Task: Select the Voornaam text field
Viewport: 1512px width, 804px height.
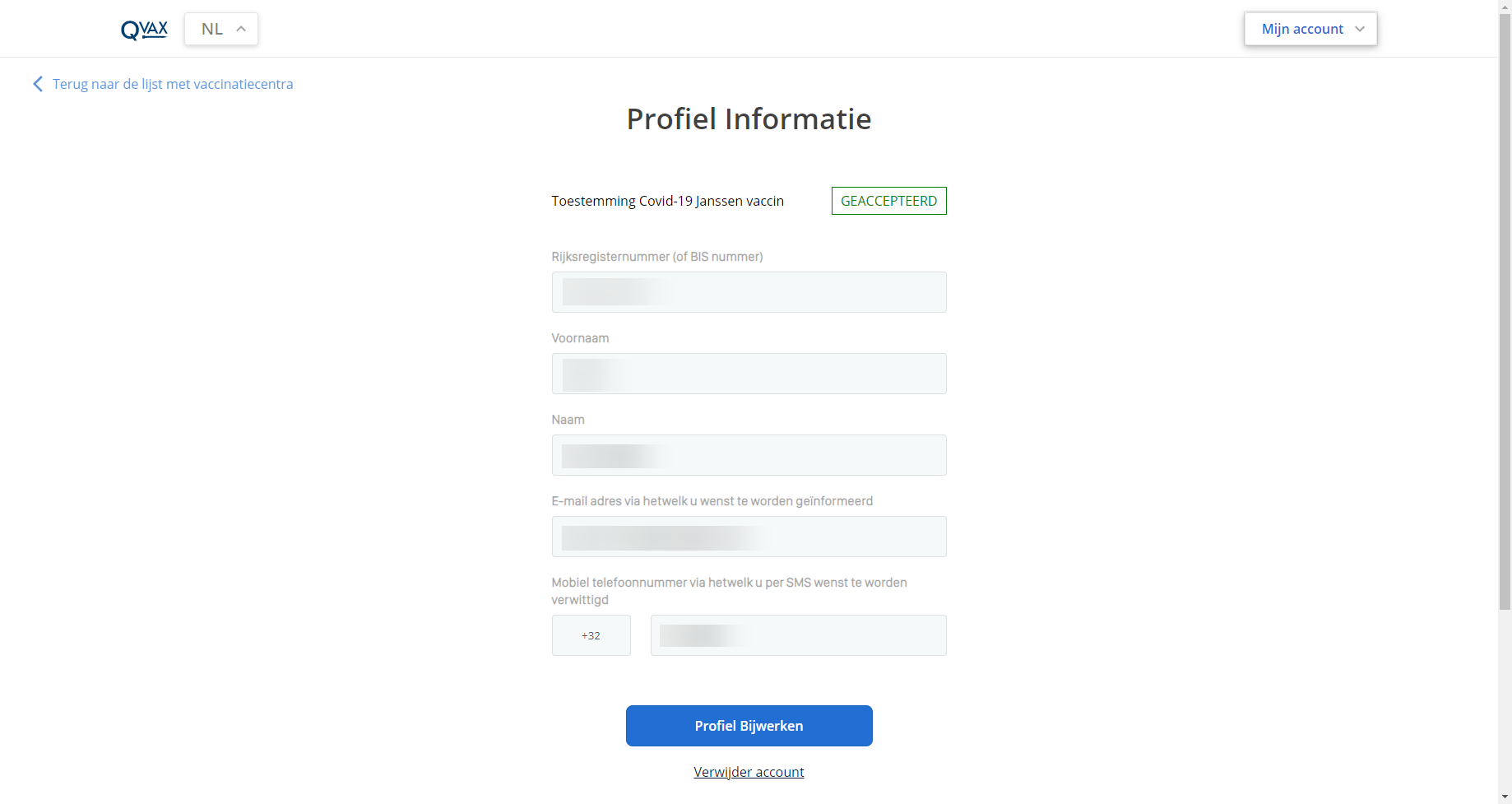Action: tap(749, 374)
